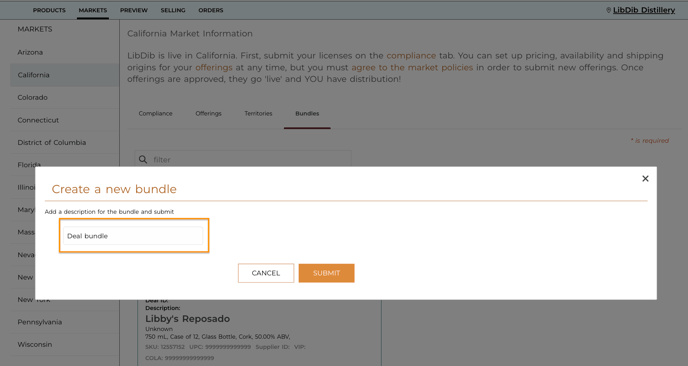
Task: Close the Create a new bundle dialog
Action: point(645,179)
